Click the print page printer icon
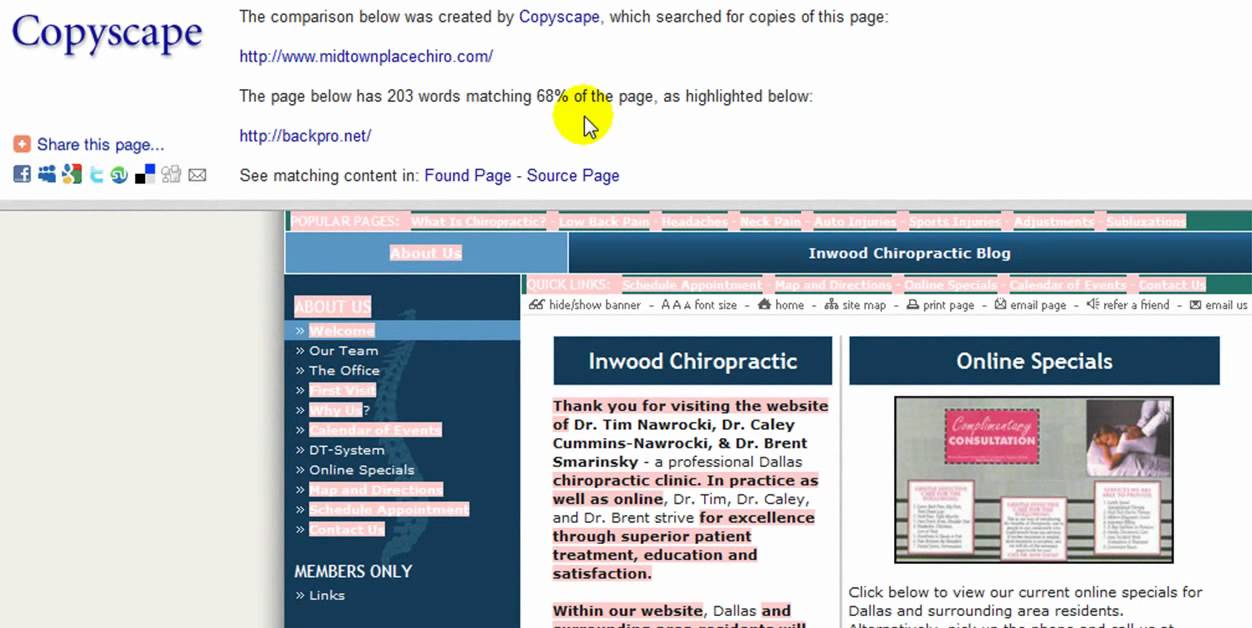 912,305
